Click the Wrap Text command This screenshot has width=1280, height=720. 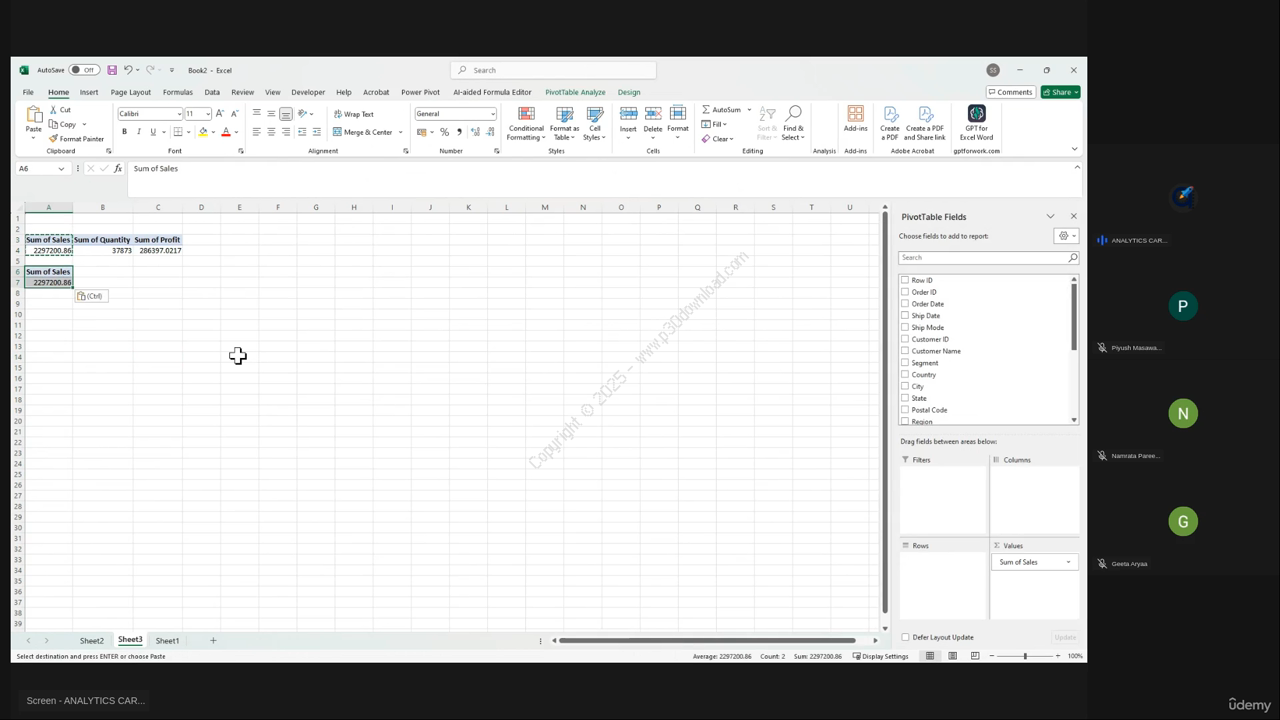[354, 114]
